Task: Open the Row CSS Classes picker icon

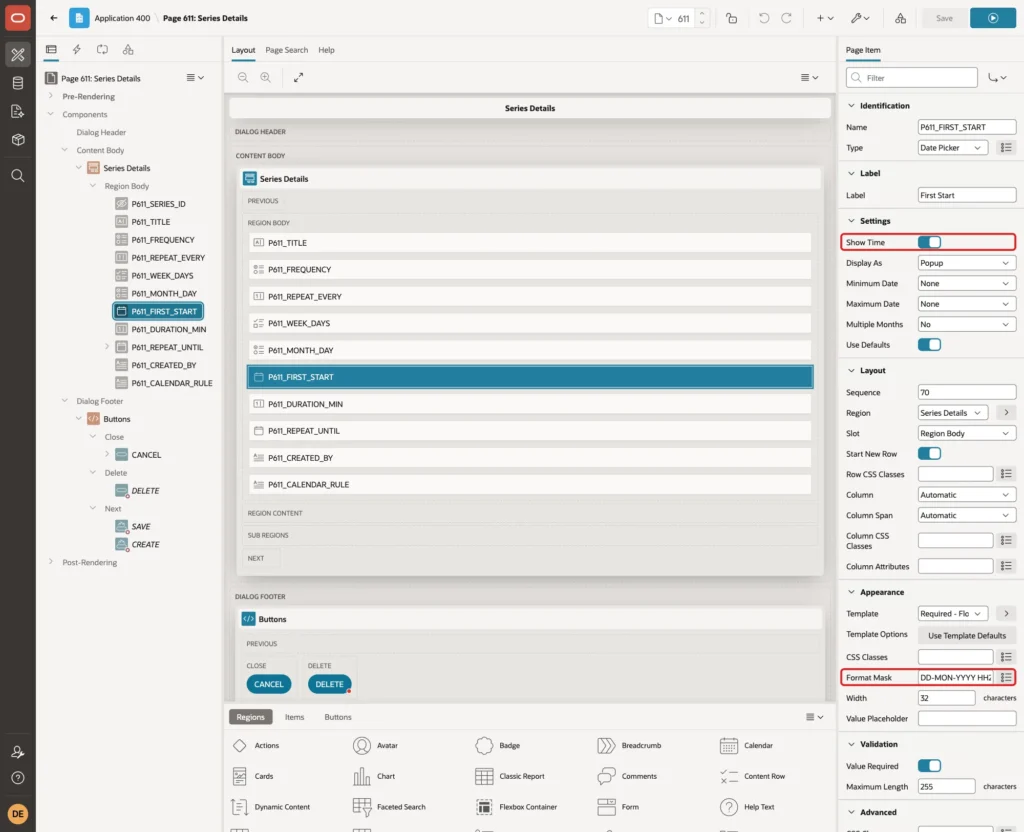Action: (1006, 473)
